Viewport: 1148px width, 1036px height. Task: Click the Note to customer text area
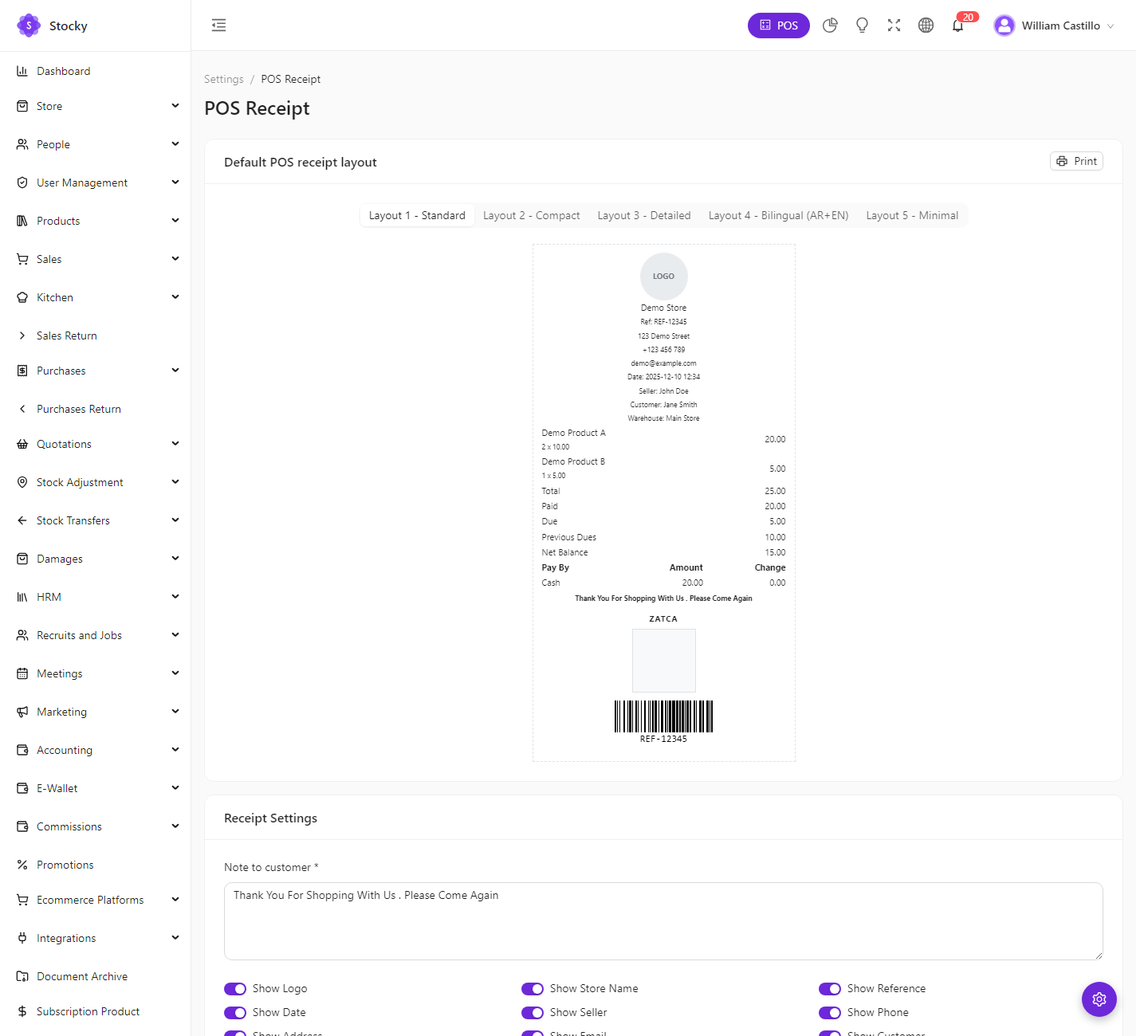coord(663,920)
